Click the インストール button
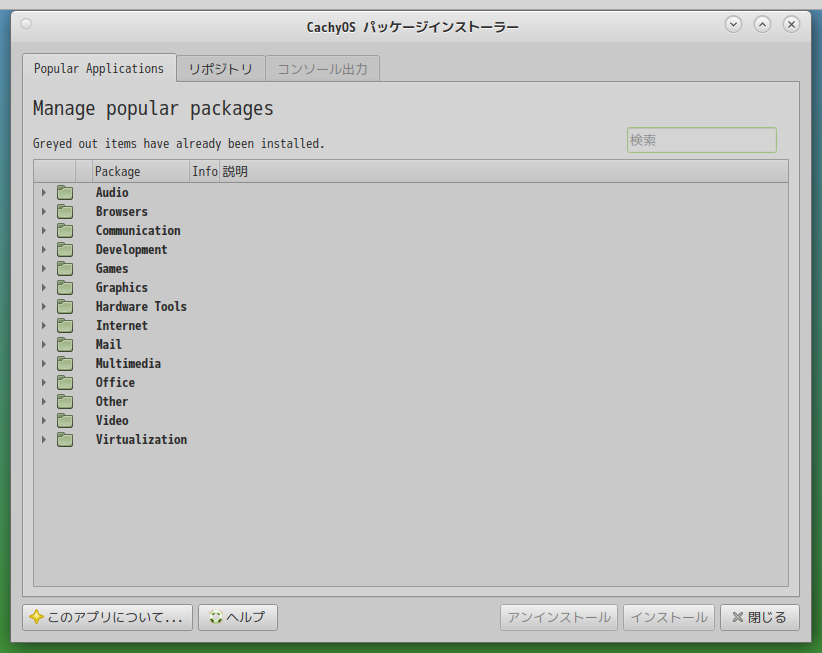The height and width of the screenshot is (653, 822). [669, 617]
